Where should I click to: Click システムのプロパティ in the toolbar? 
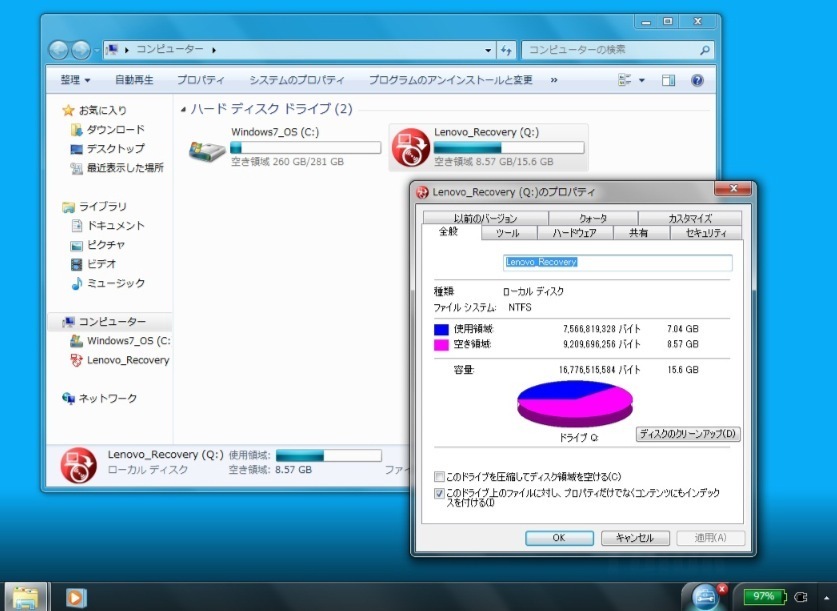[297, 80]
